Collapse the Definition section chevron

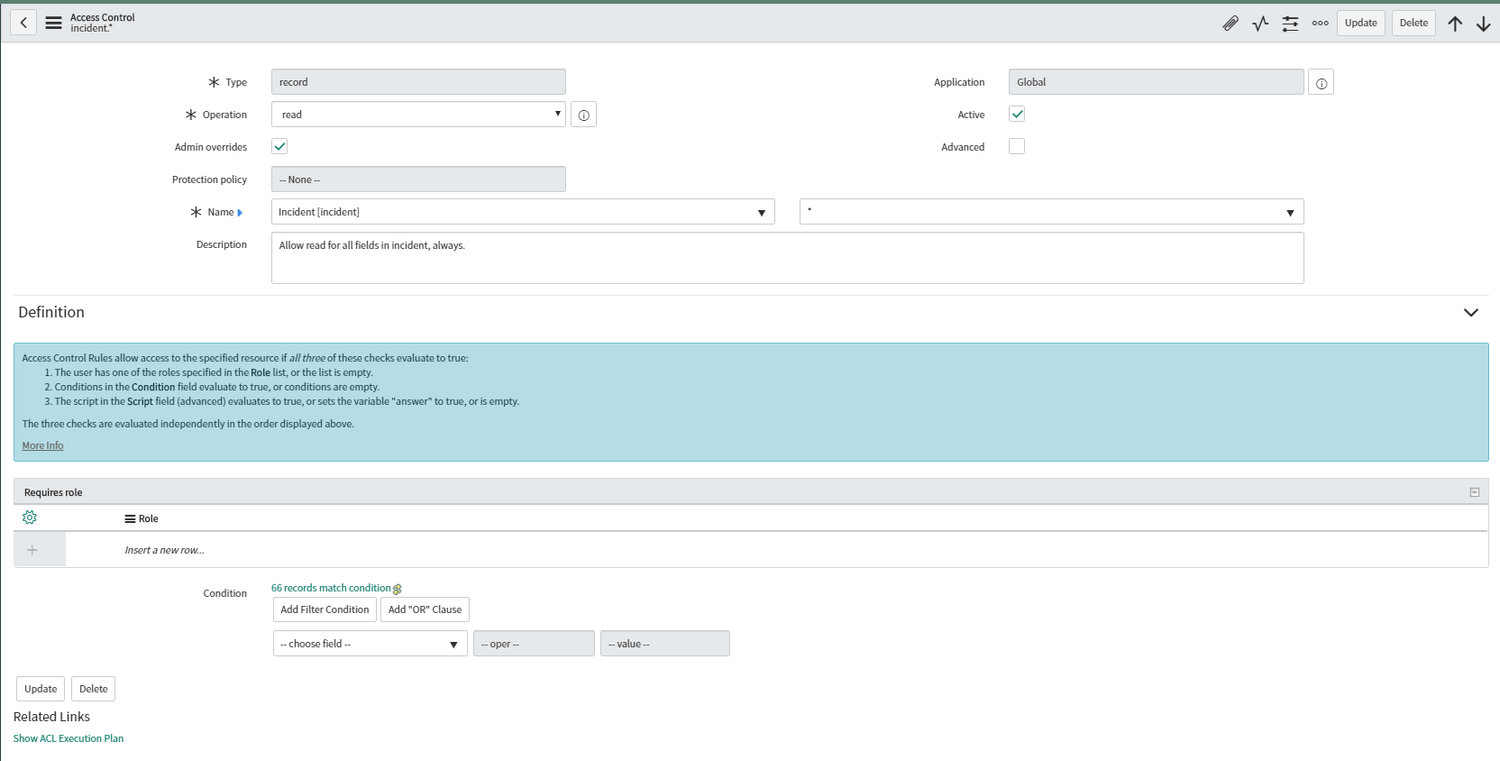point(1471,312)
